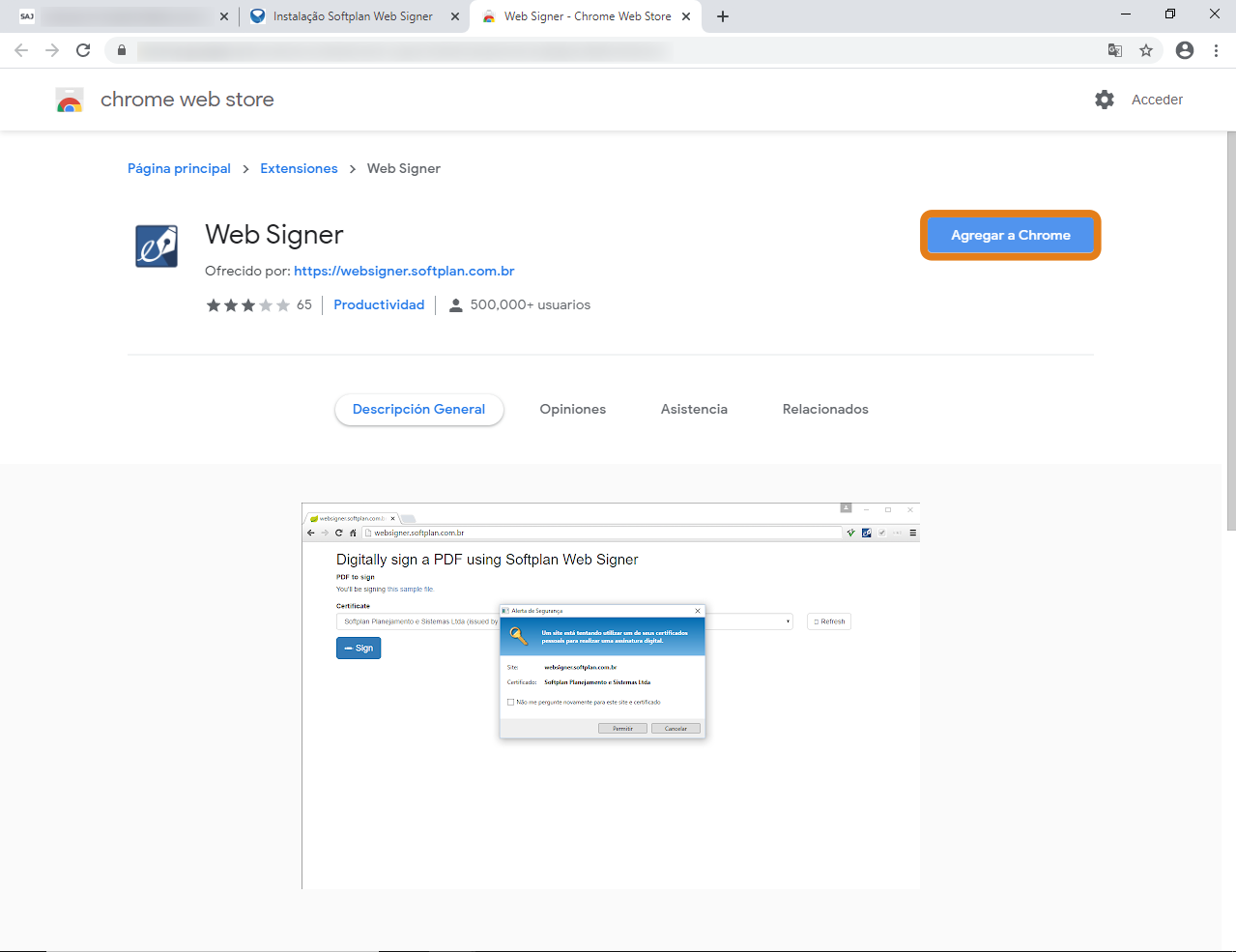Click the browser back arrow
The width and height of the screenshot is (1236, 952).
[x=21, y=50]
